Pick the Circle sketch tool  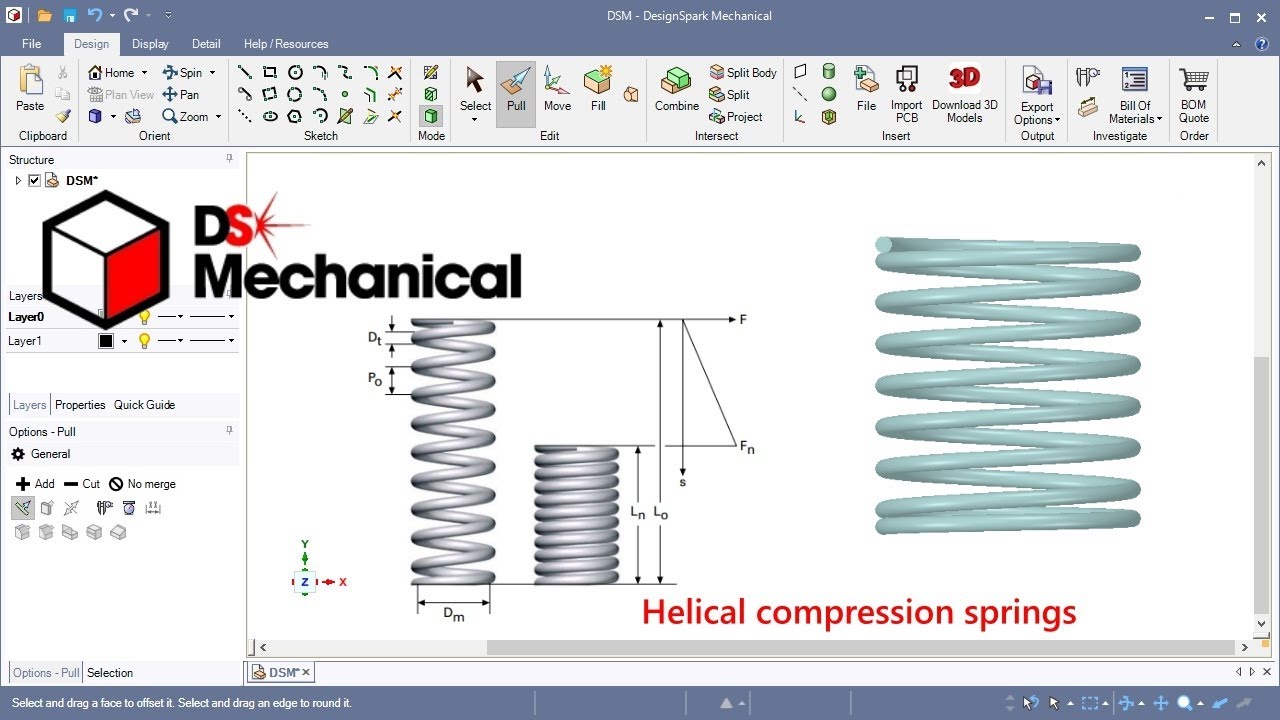(295, 72)
